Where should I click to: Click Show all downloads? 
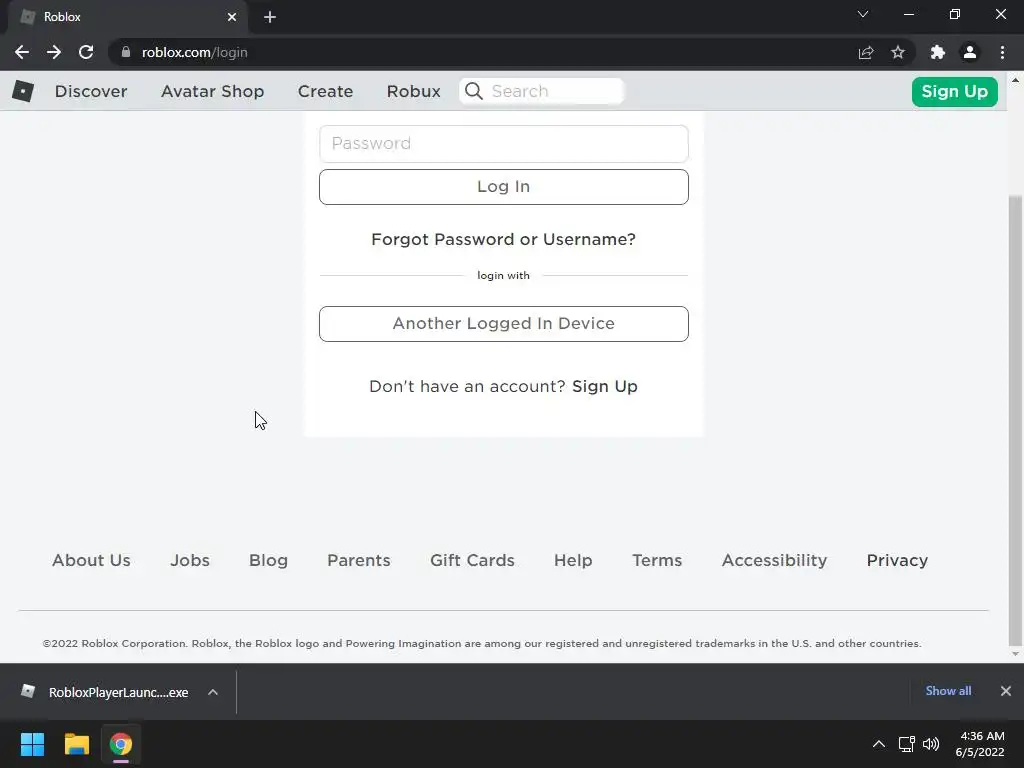[948, 691]
